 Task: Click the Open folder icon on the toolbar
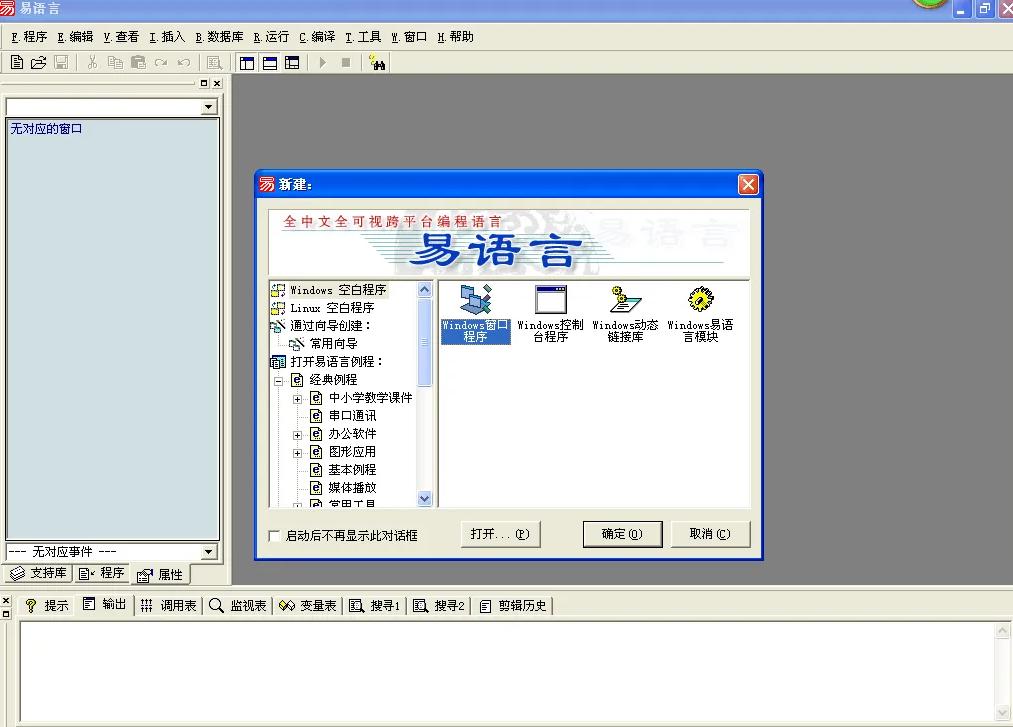pyautogui.click(x=38, y=62)
